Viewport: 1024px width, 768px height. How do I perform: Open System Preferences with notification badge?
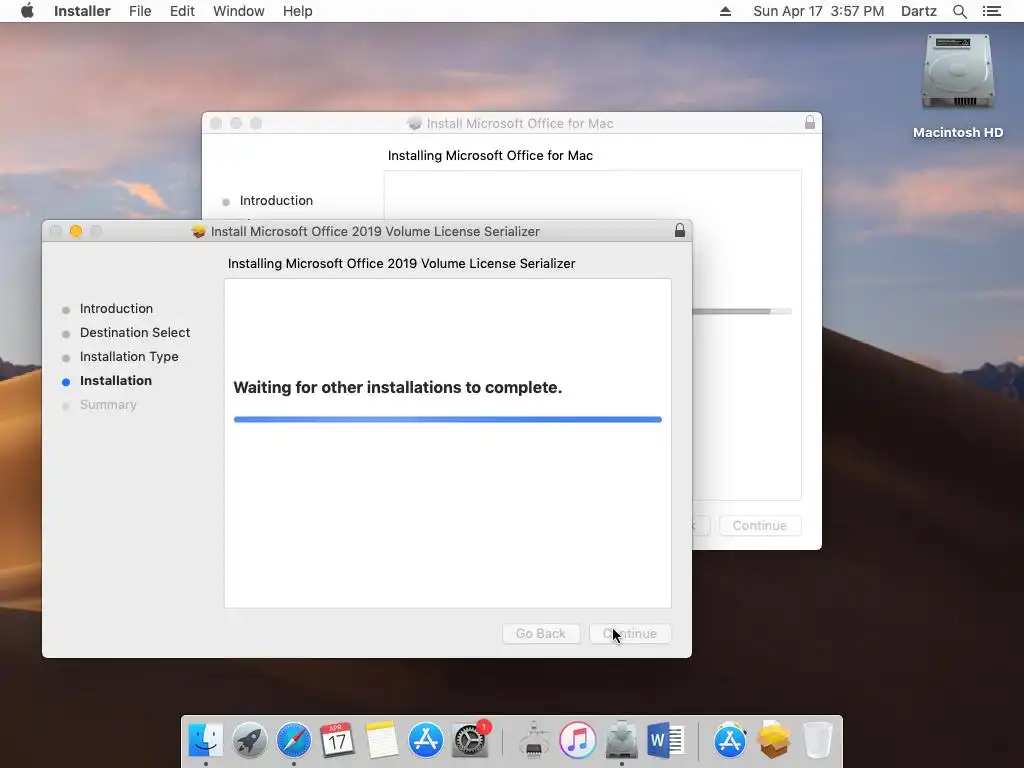point(470,740)
